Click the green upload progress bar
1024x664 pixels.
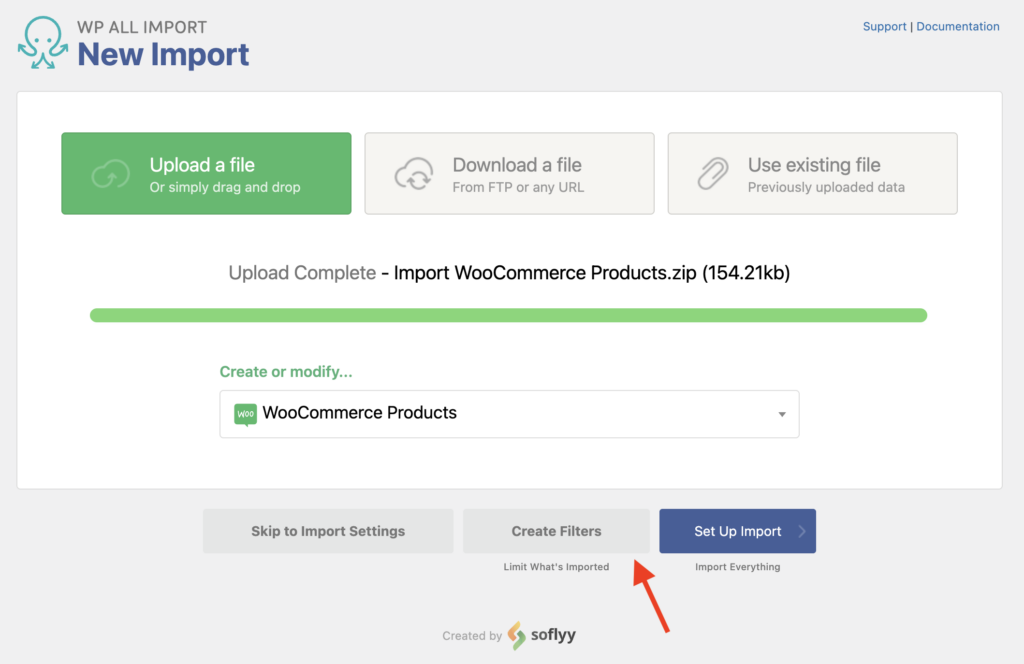click(509, 314)
